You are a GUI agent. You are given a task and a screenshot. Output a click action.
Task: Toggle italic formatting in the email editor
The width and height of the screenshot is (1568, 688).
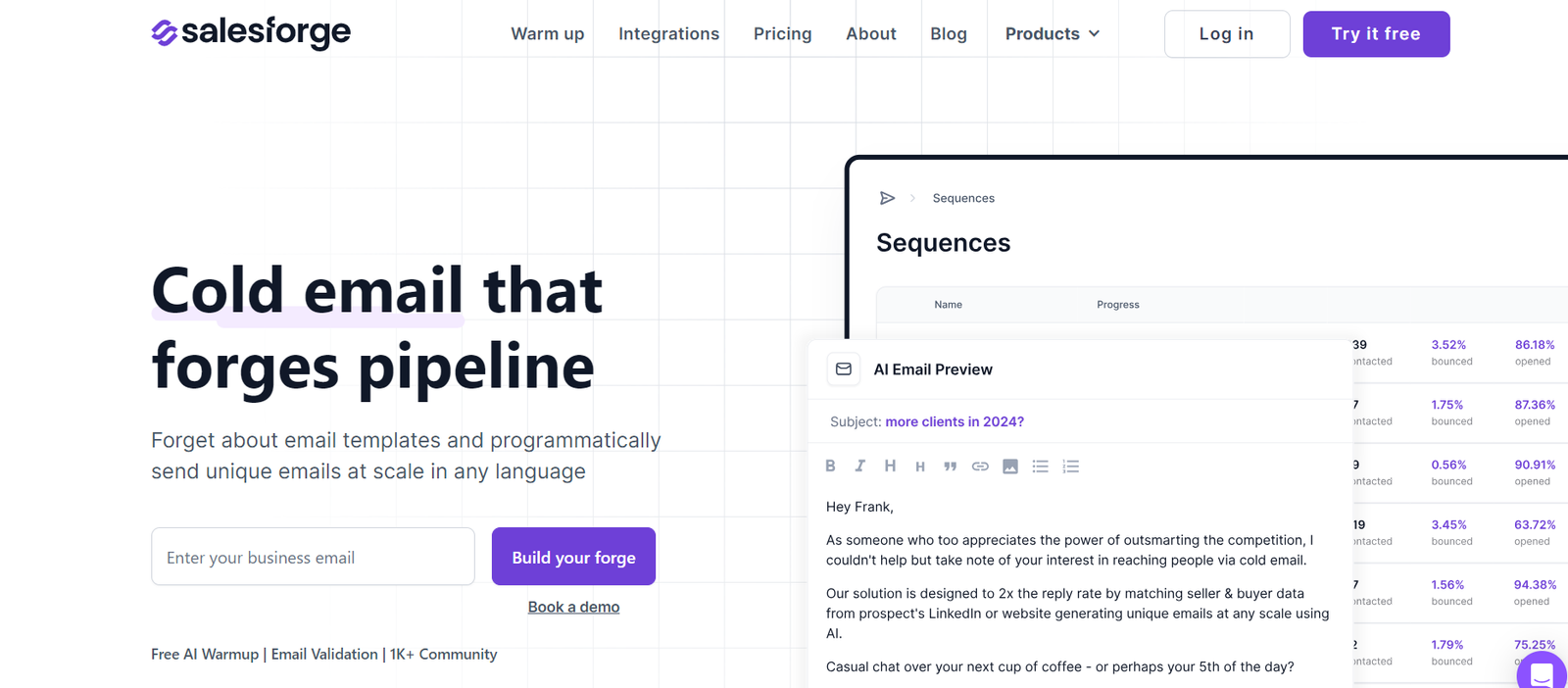point(859,467)
